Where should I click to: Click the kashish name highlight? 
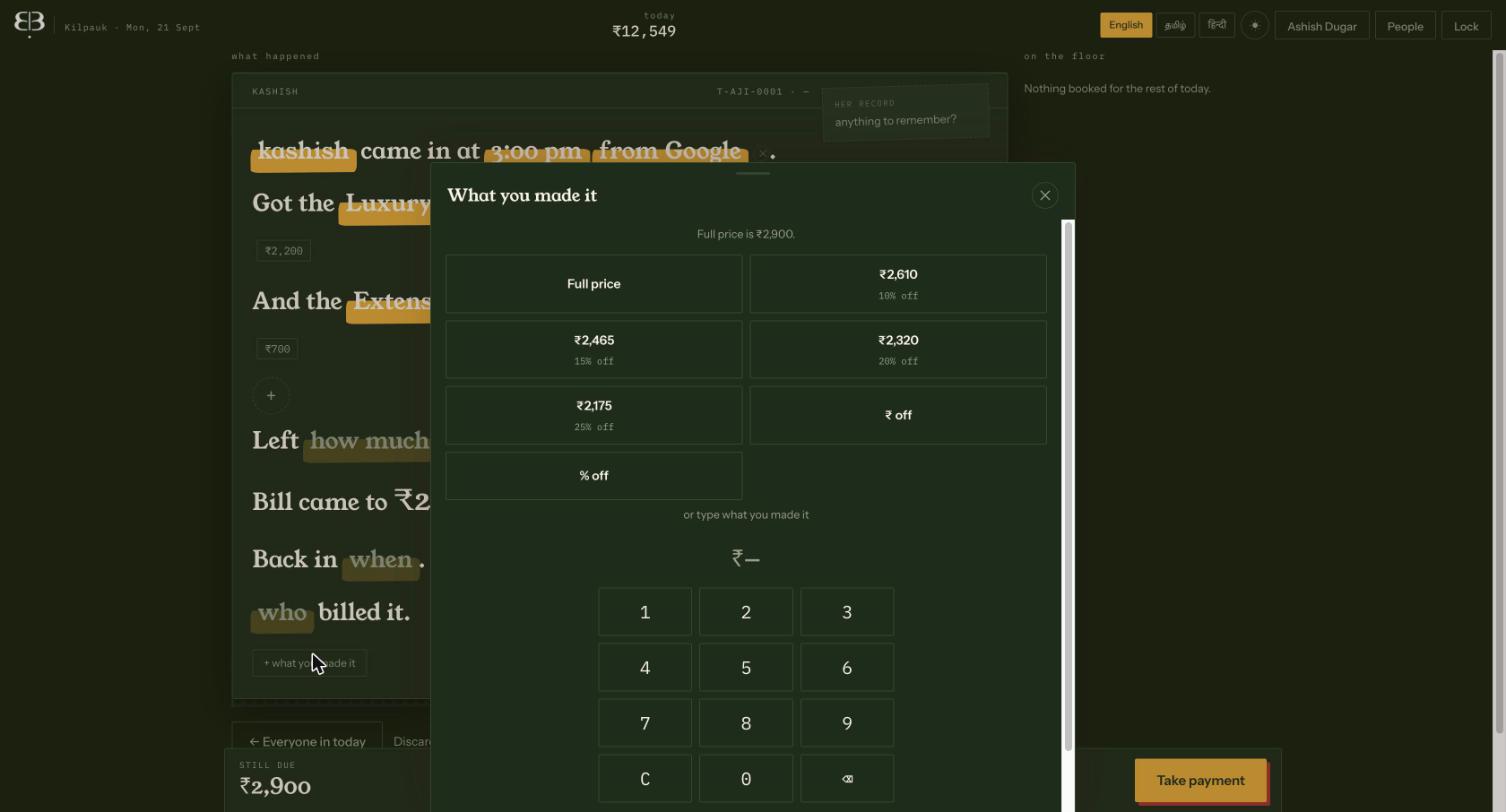pyautogui.click(x=303, y=151)
